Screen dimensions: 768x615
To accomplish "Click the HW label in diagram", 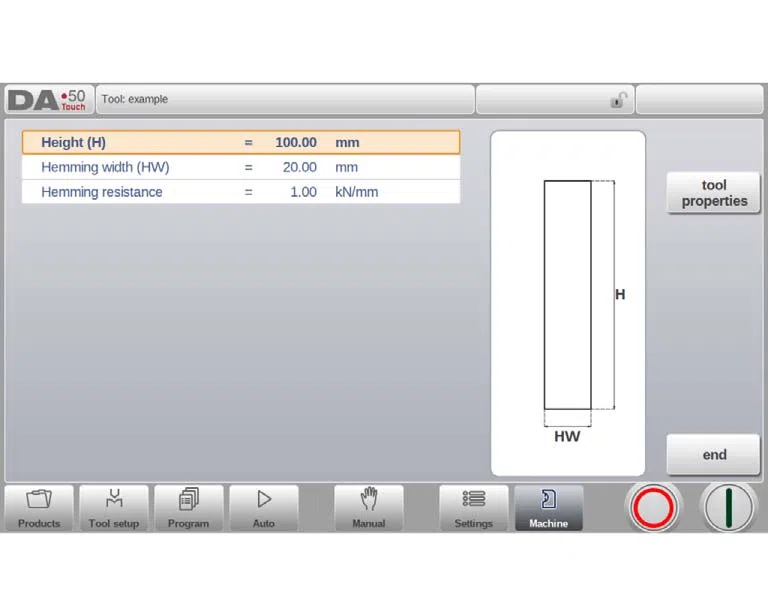I will (567, 436).
